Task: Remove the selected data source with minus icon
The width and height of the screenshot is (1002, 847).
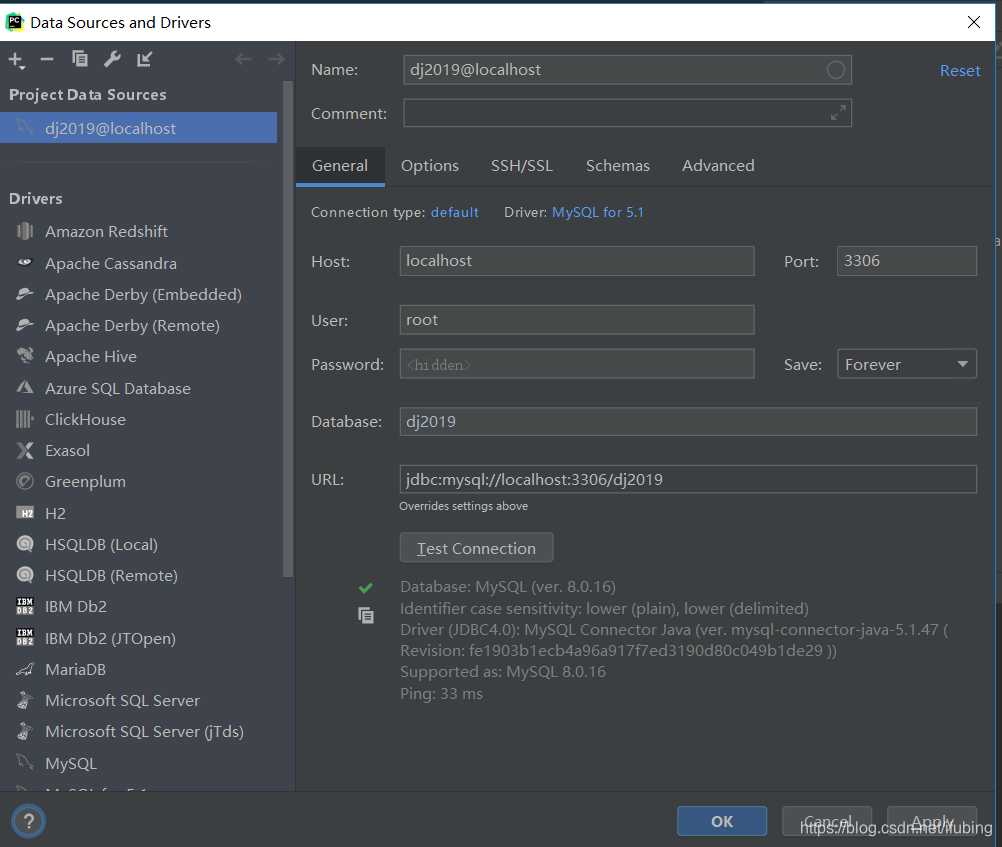Action: click(x=47, y=59)
